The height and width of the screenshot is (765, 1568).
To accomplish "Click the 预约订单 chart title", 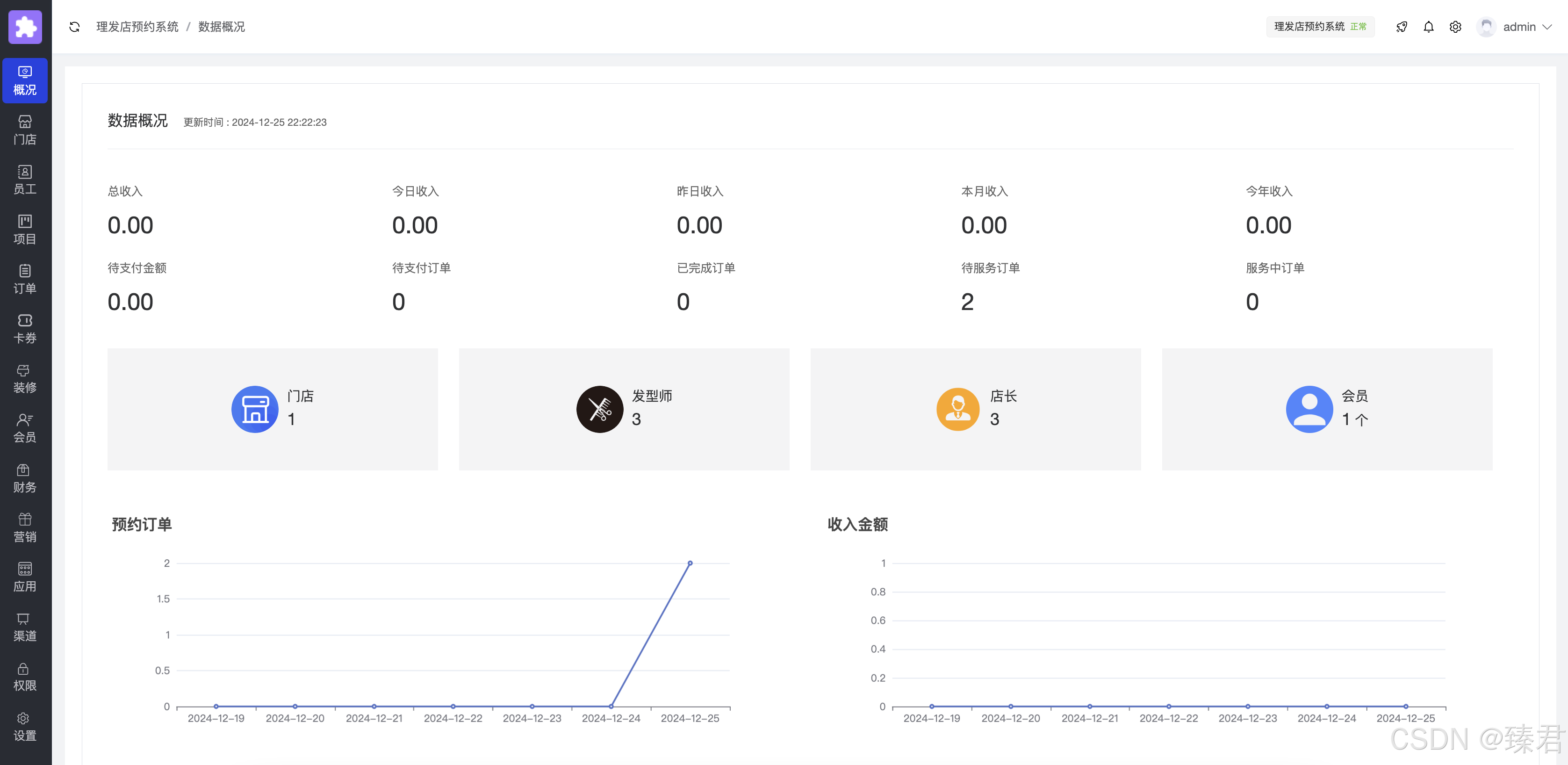I will pos(142,524).
